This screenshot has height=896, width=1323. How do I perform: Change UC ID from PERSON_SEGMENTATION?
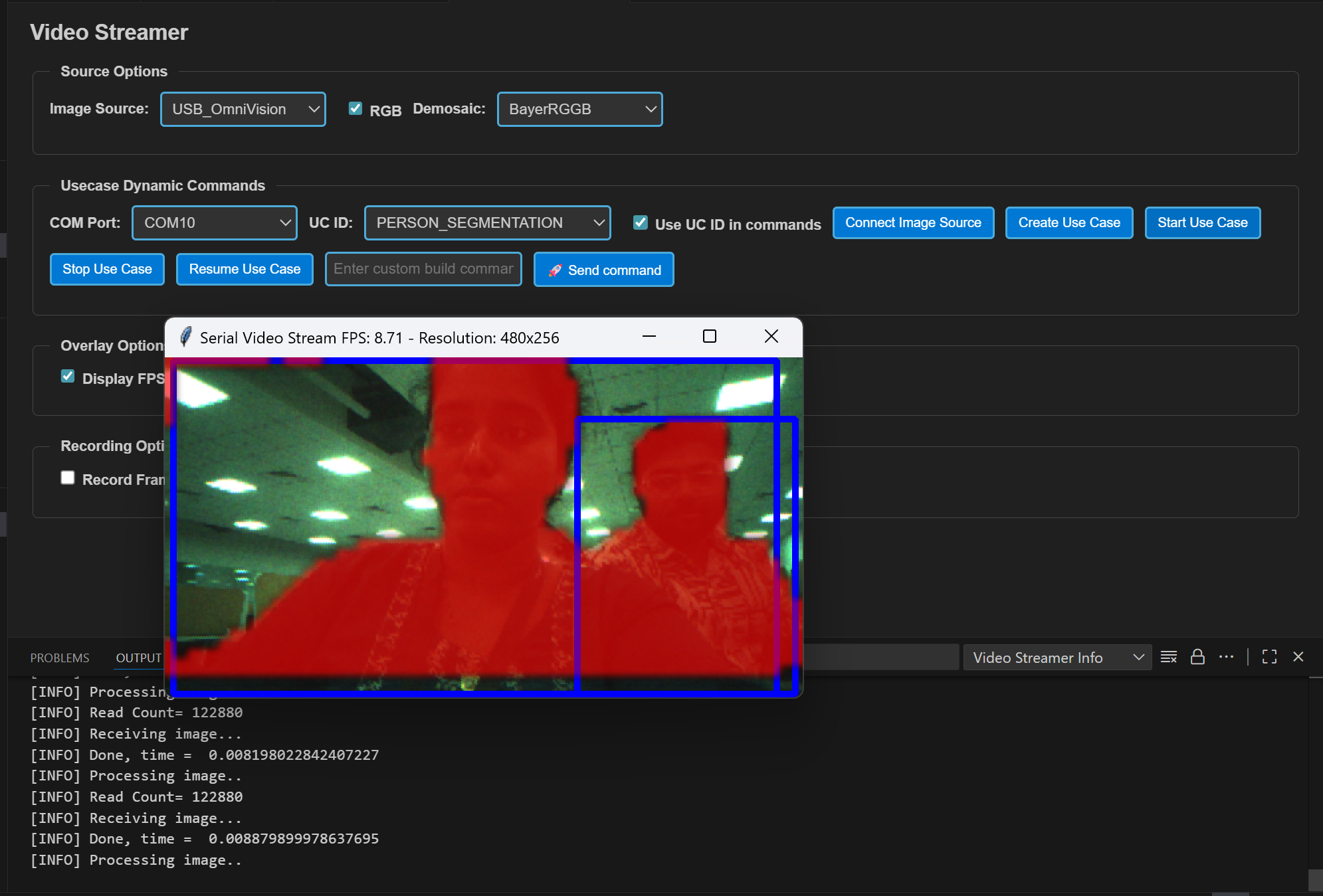click(x=487, y=223)
